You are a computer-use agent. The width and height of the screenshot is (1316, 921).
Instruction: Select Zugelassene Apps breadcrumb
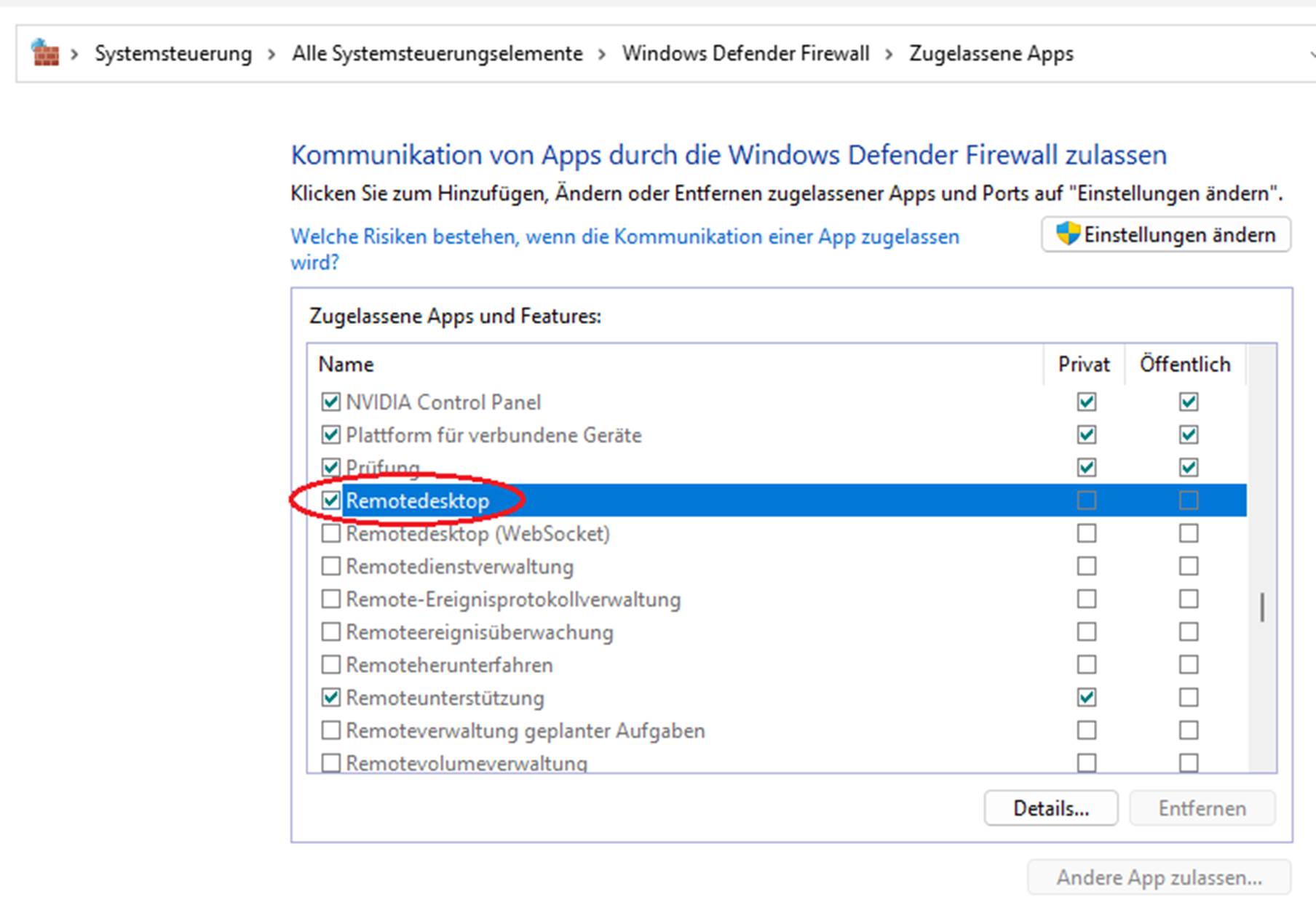991,54
